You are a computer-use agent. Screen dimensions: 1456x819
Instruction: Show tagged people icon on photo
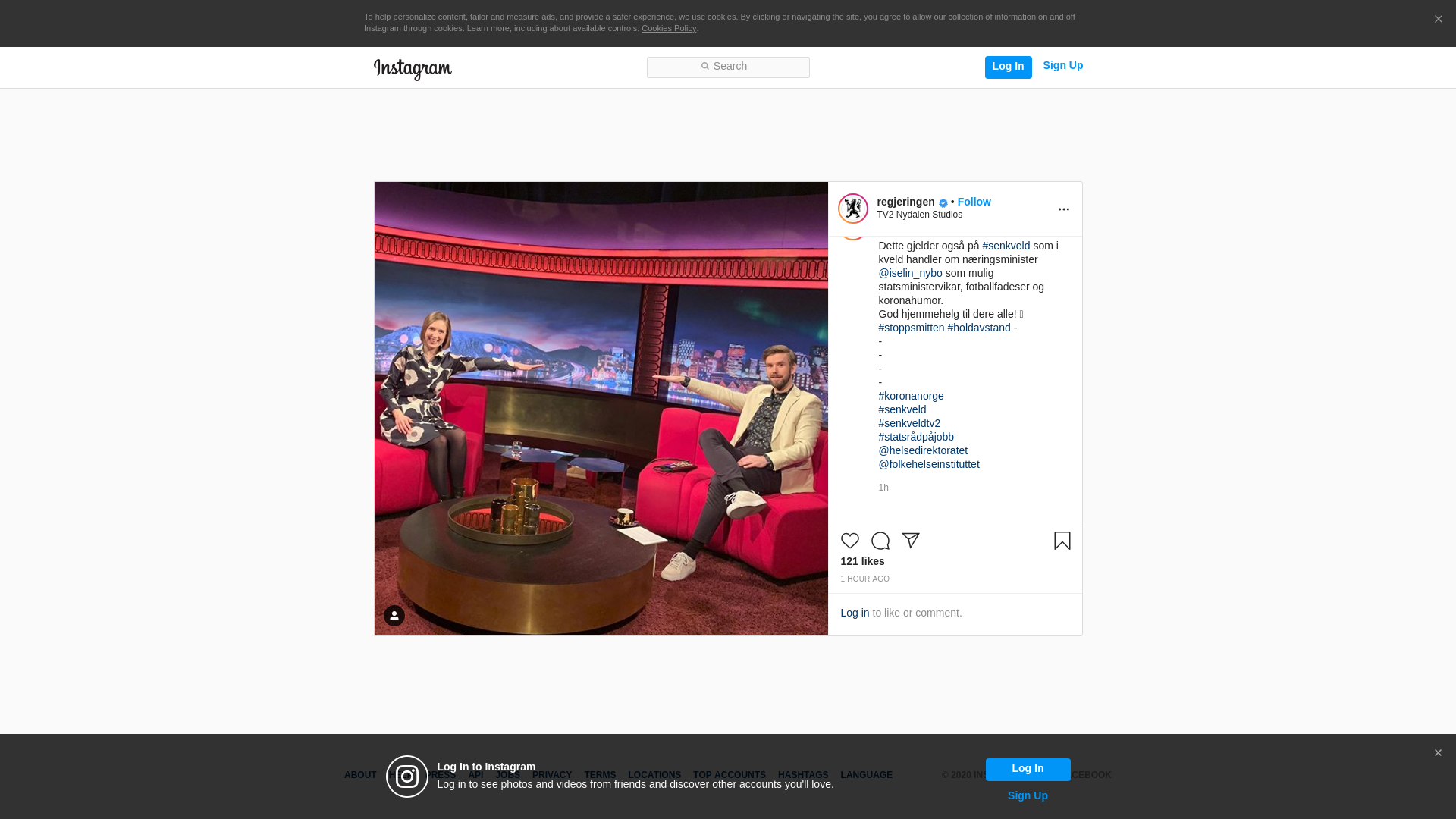(394, 616)
